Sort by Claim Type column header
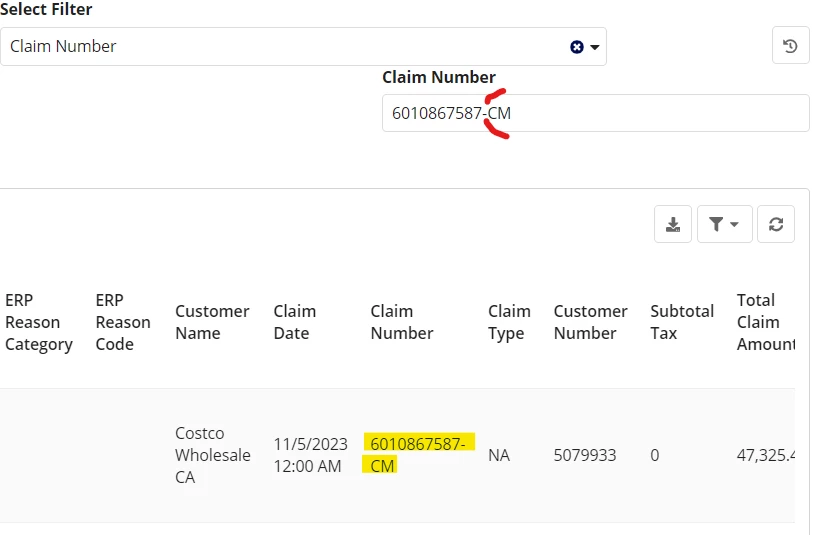820x535 pixels. pyautogui.click(x=509, y=322)
